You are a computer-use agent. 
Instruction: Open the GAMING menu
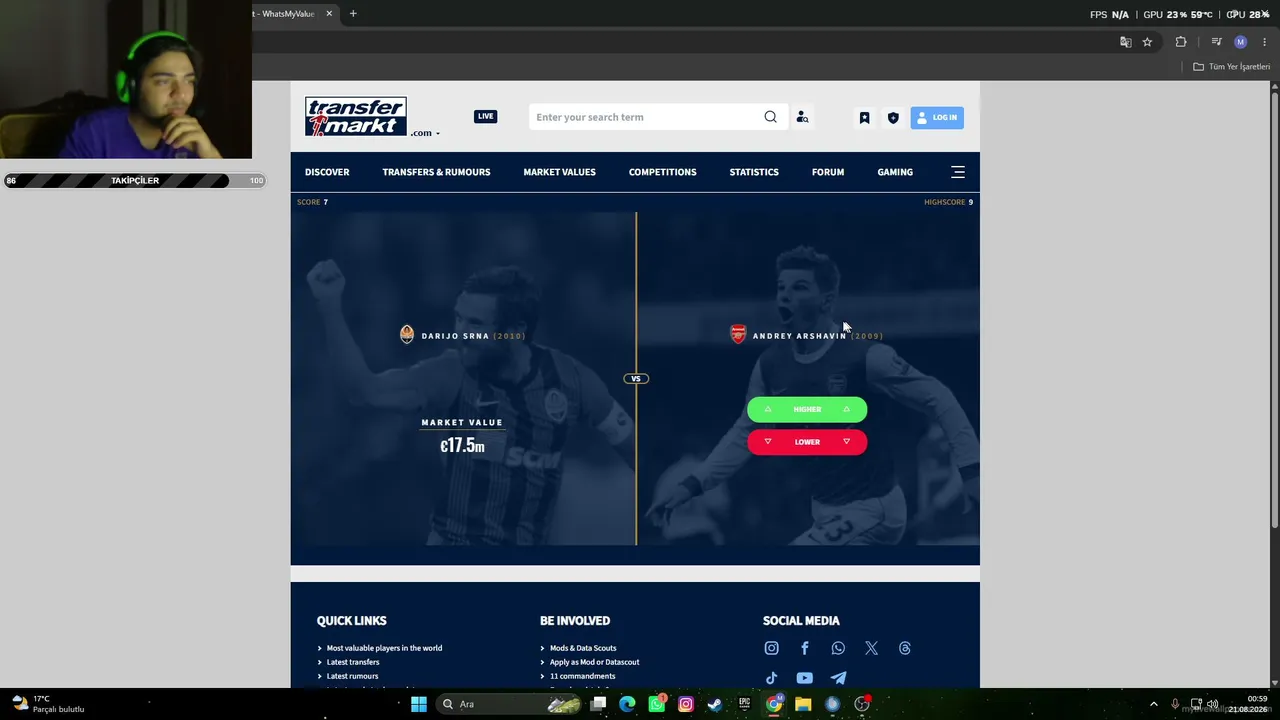[895, 172]
